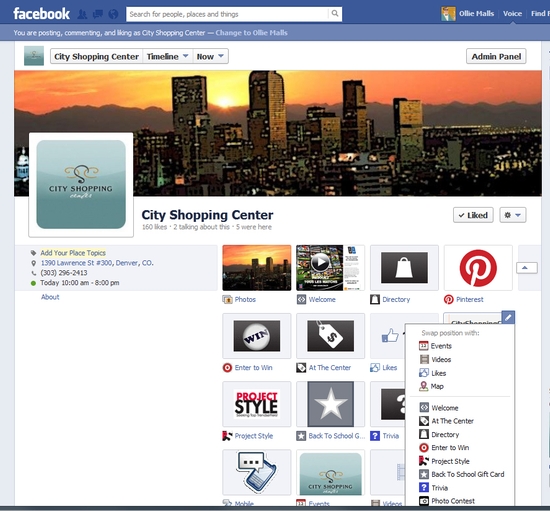550x511 pixels.
Task: Click Change to Ollie Malls link
Action: pyautogui.click(x=251, y=33)
